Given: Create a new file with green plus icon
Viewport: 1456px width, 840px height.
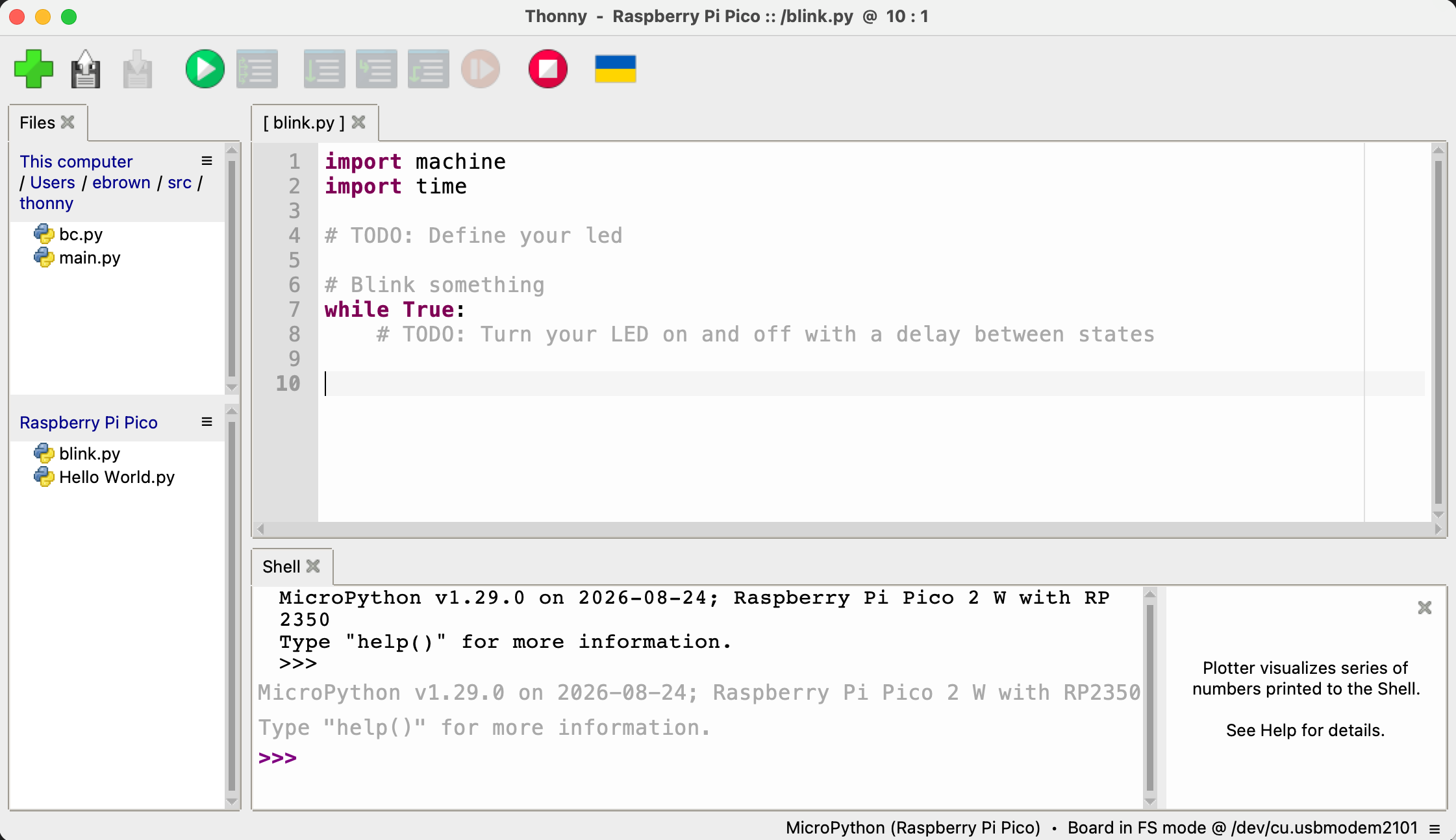Looking at the screenshot, I should tap(34, 69).
